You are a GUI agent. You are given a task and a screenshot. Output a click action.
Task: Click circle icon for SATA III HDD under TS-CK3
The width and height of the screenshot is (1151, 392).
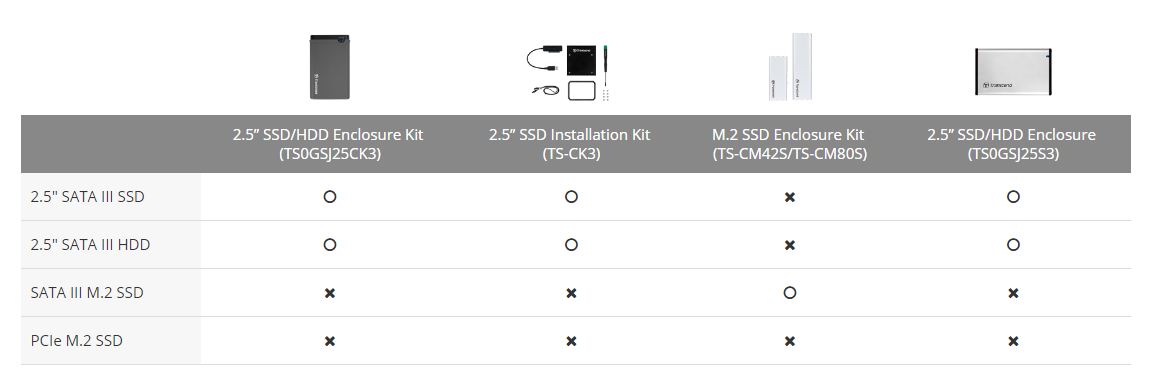point(571,244)
